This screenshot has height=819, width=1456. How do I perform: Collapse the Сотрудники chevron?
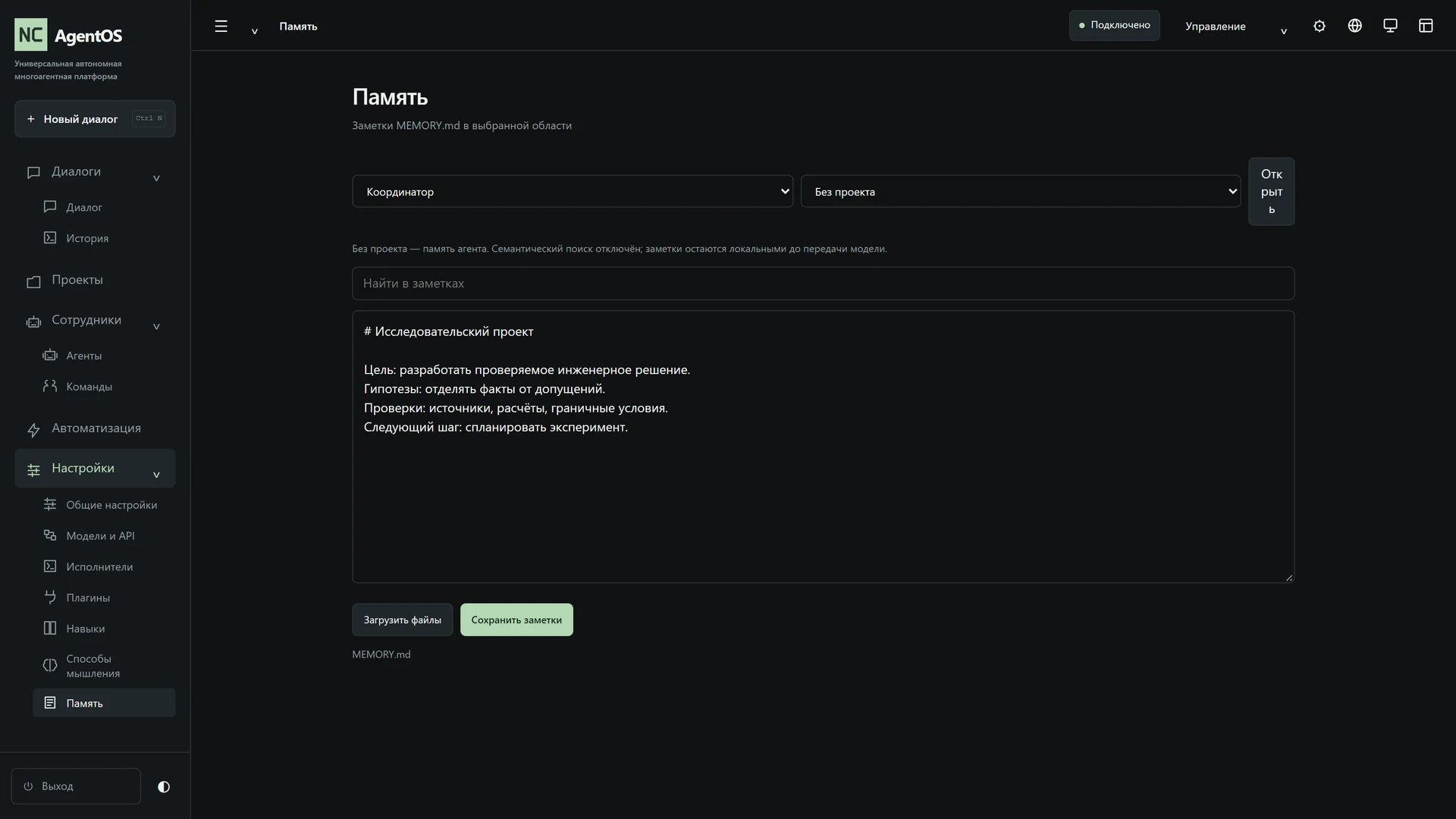coord(156,327)
